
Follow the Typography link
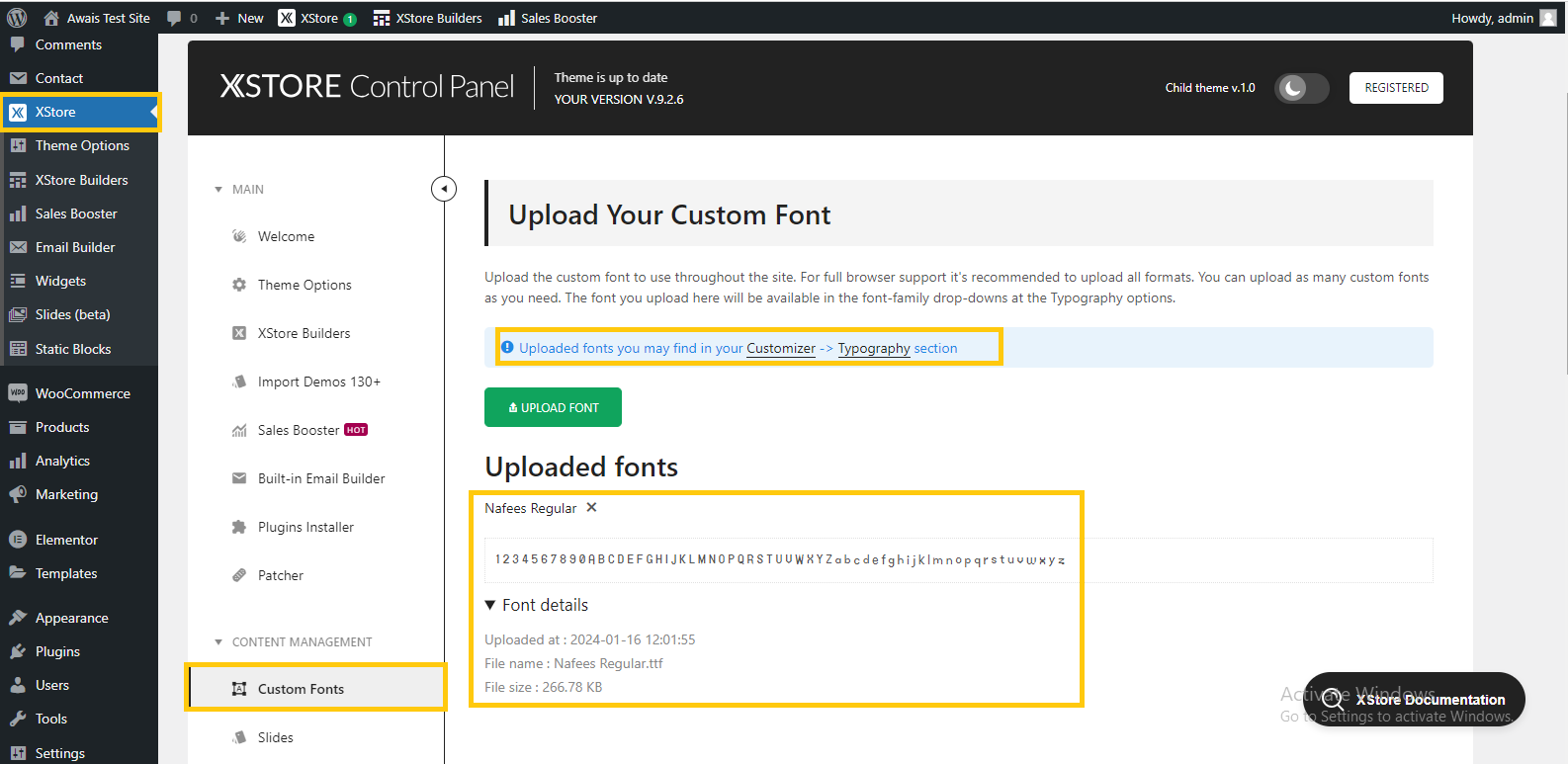coord(874,348)
